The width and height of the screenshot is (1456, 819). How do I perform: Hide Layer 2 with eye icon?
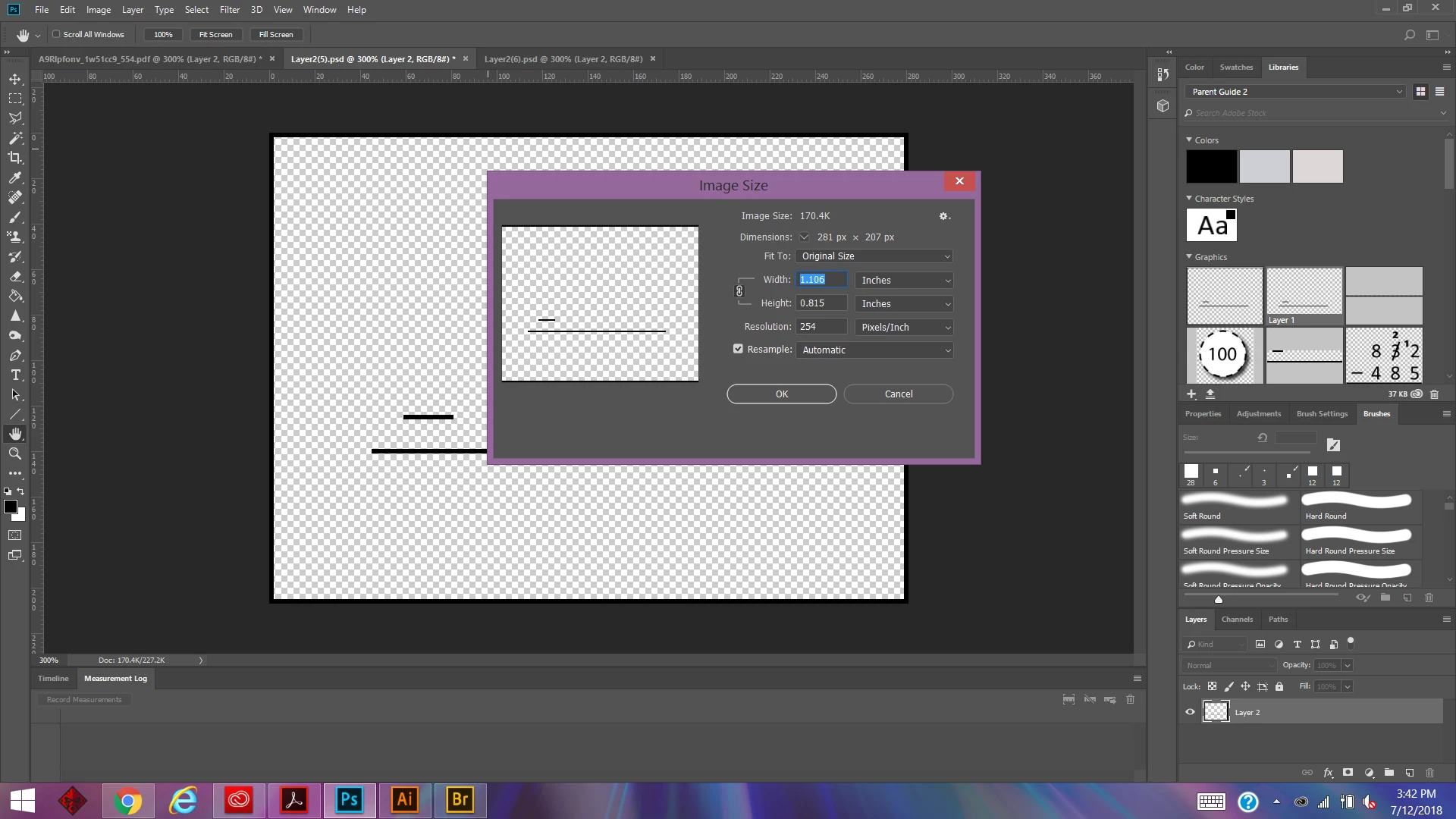click(x=1190, y=712)
